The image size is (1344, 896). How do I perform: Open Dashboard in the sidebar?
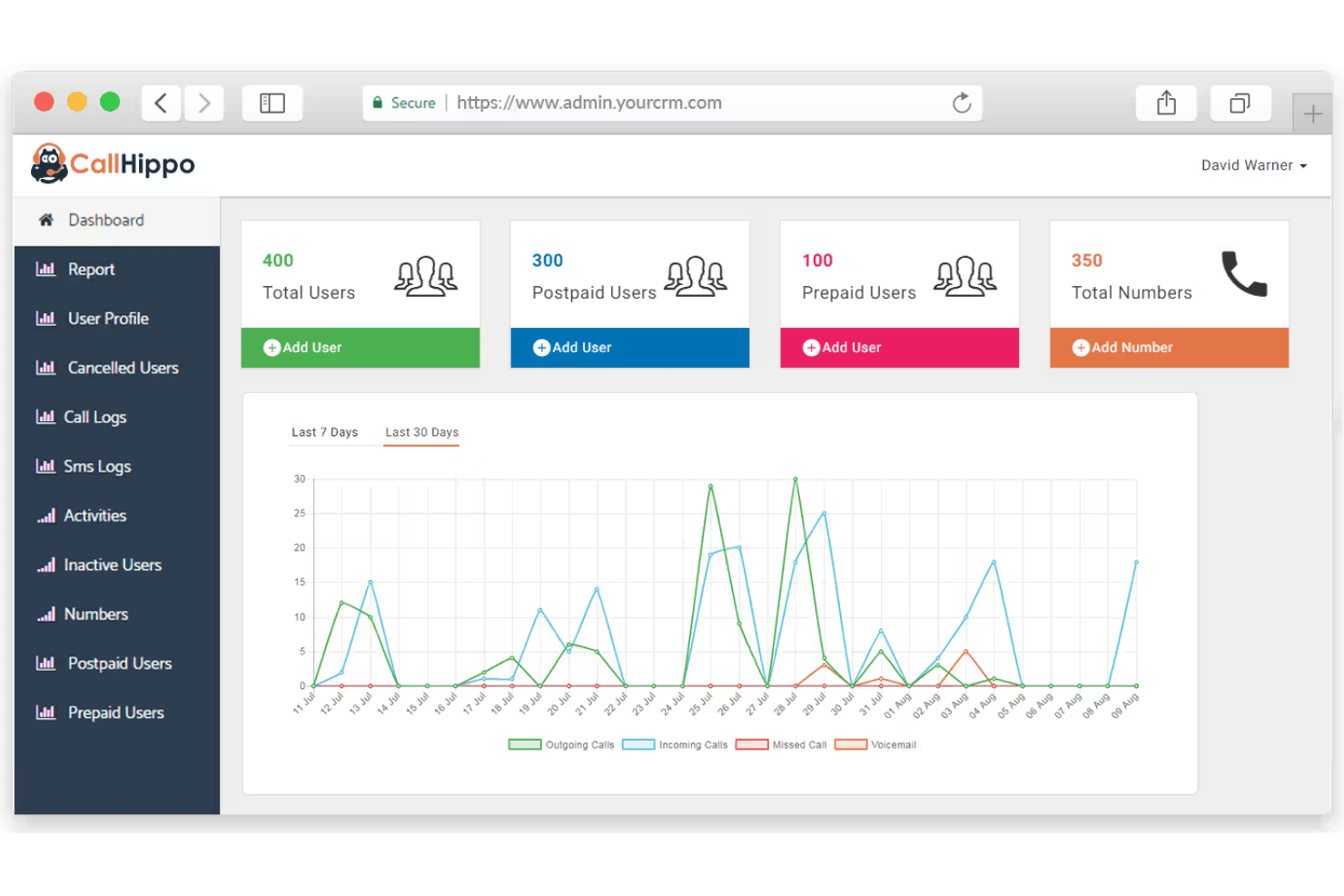pyautogui.click(x=117, y=221)
